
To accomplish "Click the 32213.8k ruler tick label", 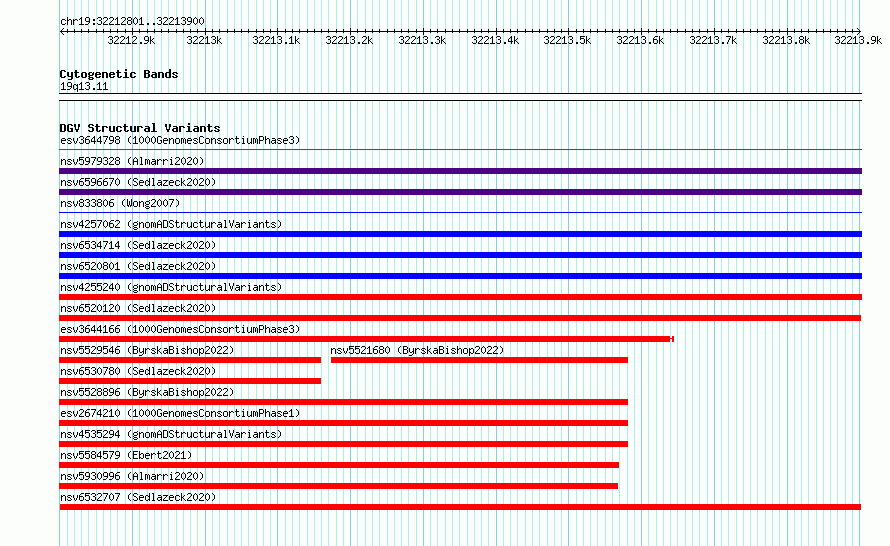I will [x=786, y=40].
